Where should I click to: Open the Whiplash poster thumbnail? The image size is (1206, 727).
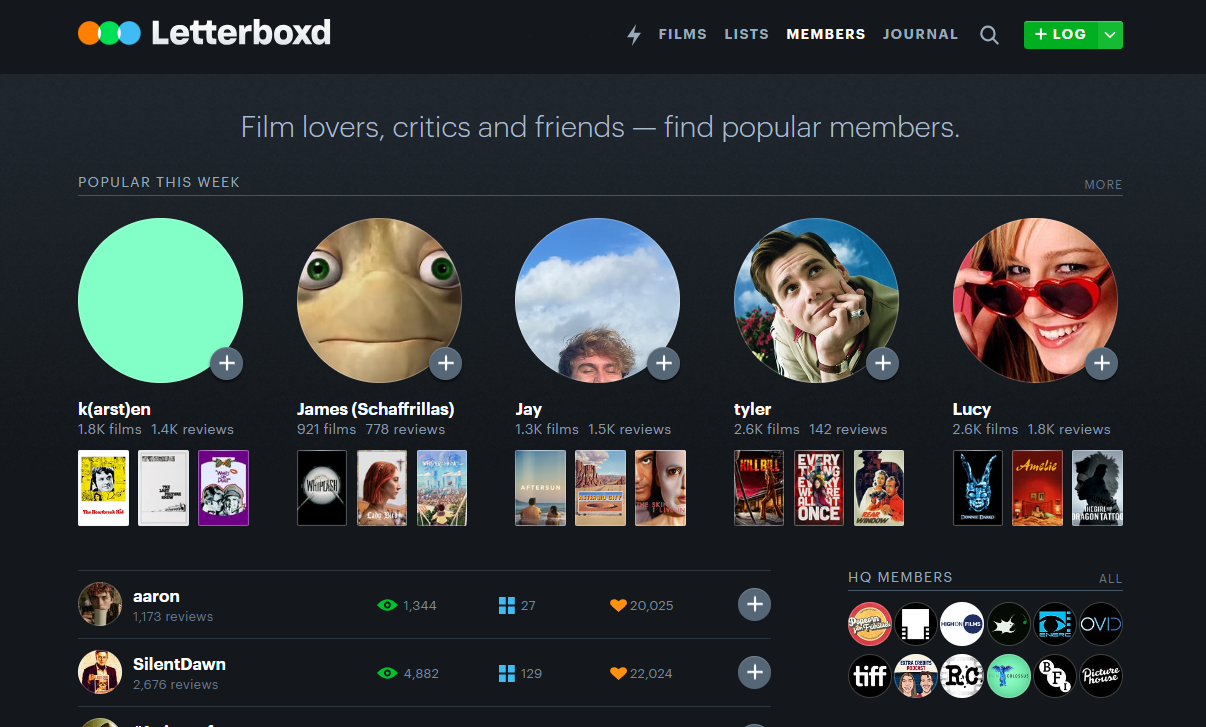coord(322,488)
